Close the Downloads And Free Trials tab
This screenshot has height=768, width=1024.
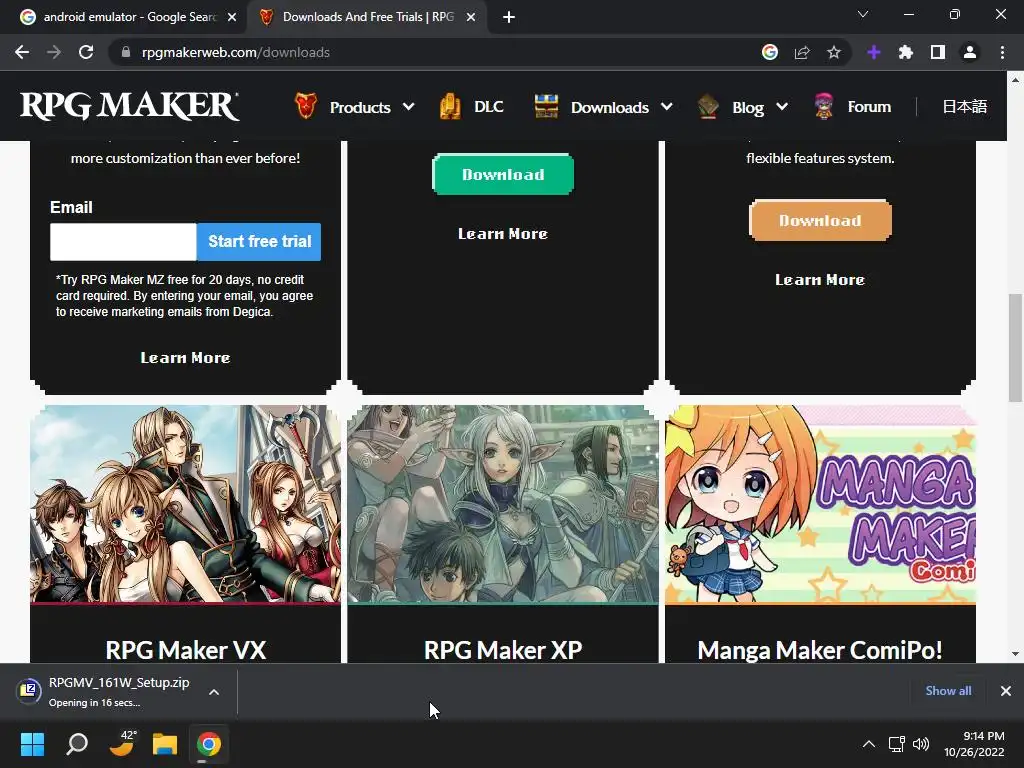(x=471, y=17)
